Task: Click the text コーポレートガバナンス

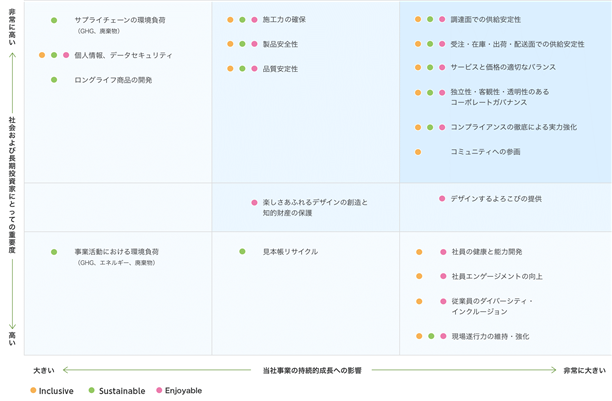Action: (489, 102)
